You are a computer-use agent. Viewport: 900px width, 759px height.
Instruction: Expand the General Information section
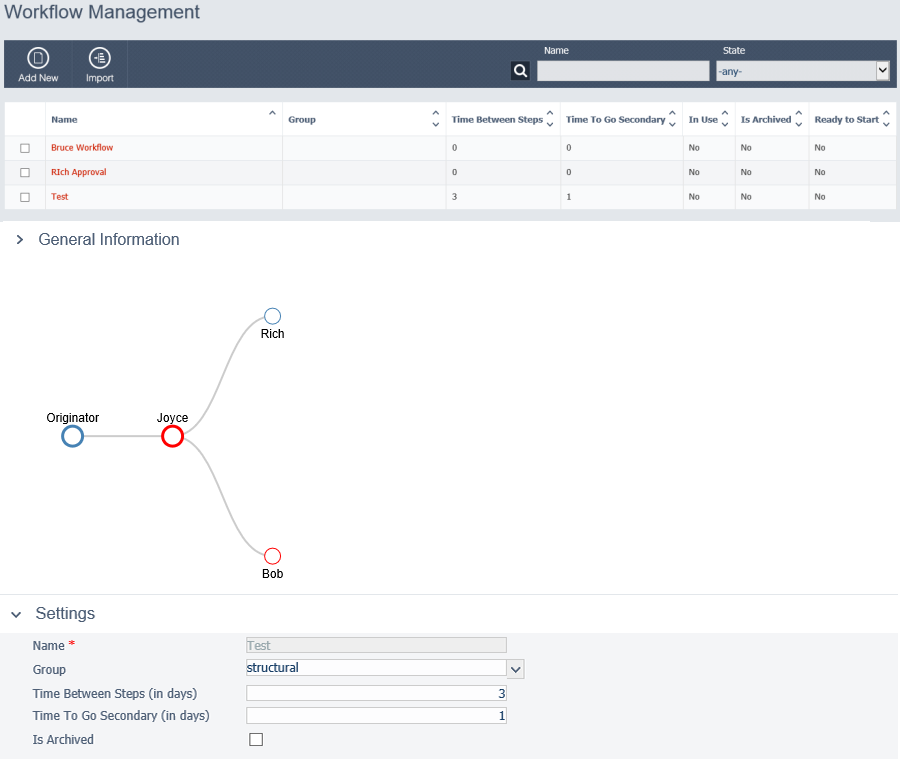point(18,240)
